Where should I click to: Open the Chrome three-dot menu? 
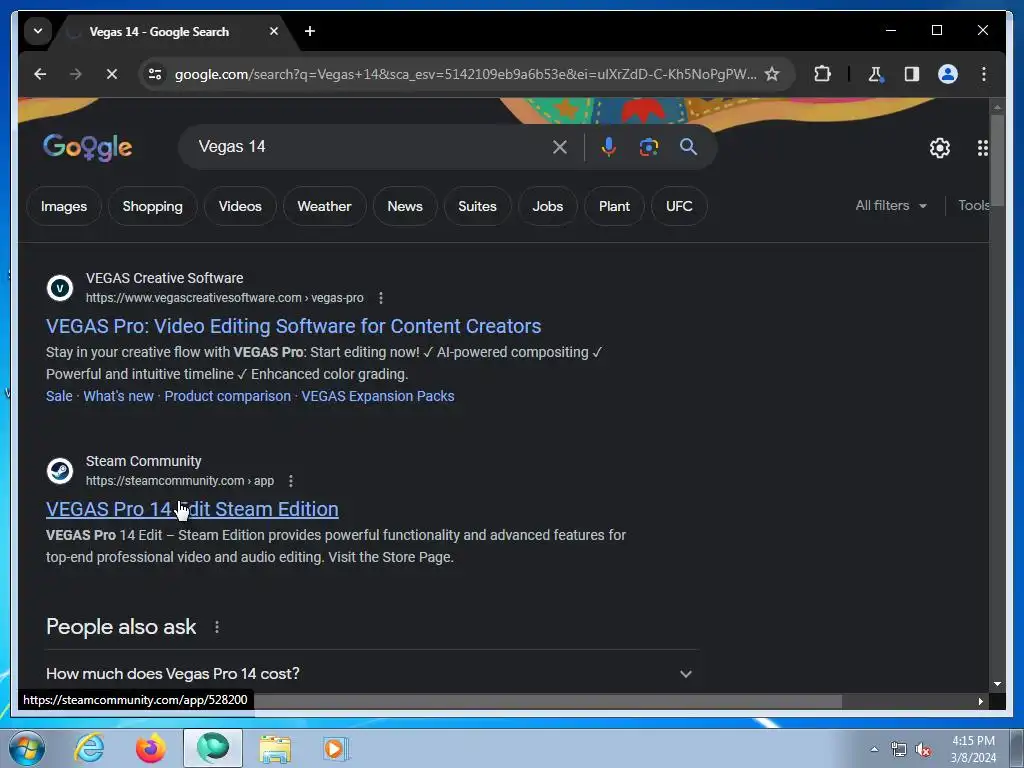click(984, 74)
